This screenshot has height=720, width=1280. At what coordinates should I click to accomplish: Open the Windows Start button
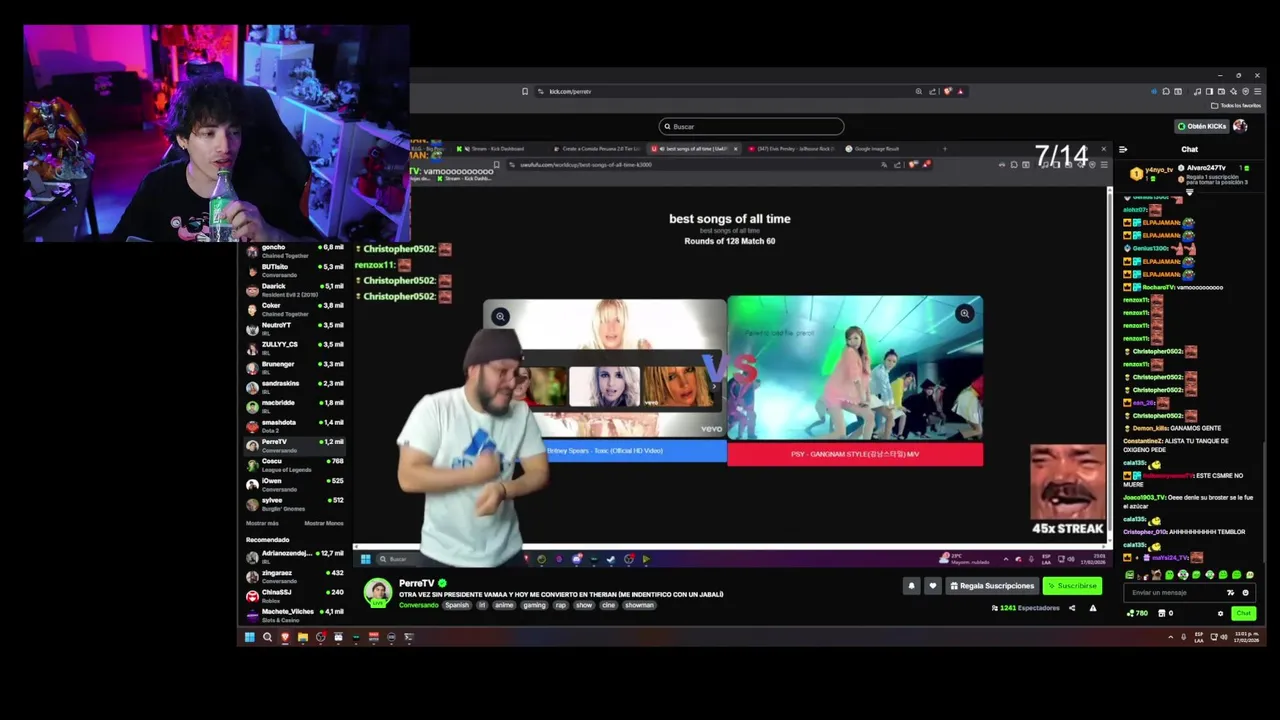tap(249, 637)
